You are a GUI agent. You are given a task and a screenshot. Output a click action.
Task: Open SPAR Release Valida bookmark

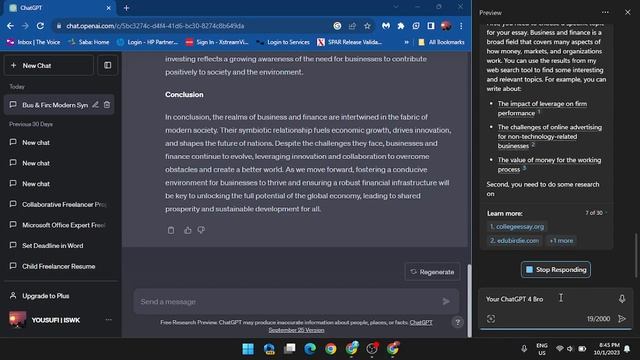350,42
